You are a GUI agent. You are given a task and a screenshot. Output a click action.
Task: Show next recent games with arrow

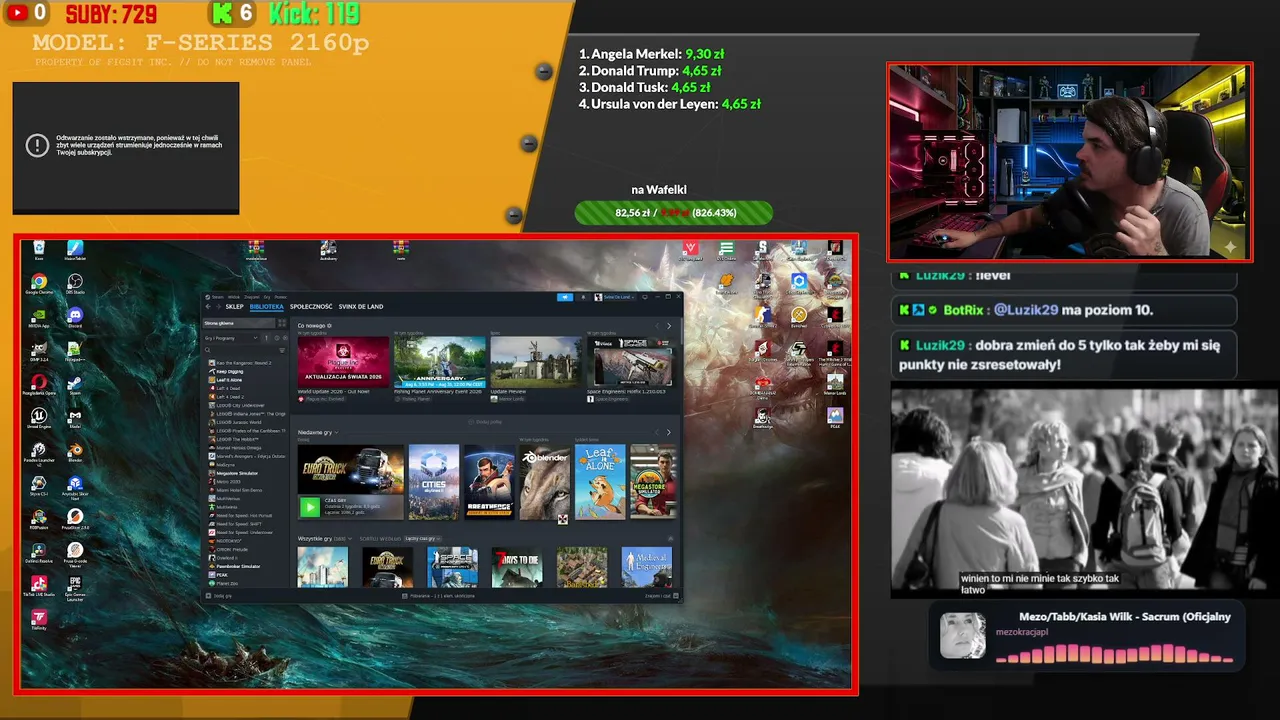(669, 432)
